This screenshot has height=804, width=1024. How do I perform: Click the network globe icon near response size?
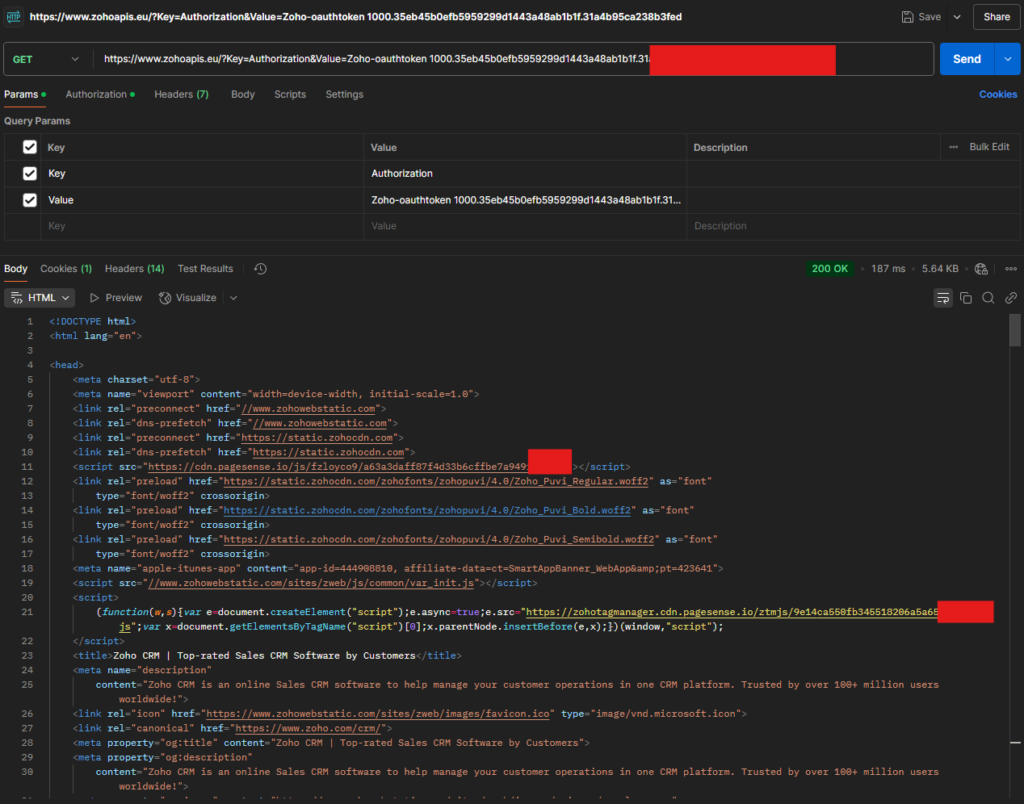click(x=981, y=269)
